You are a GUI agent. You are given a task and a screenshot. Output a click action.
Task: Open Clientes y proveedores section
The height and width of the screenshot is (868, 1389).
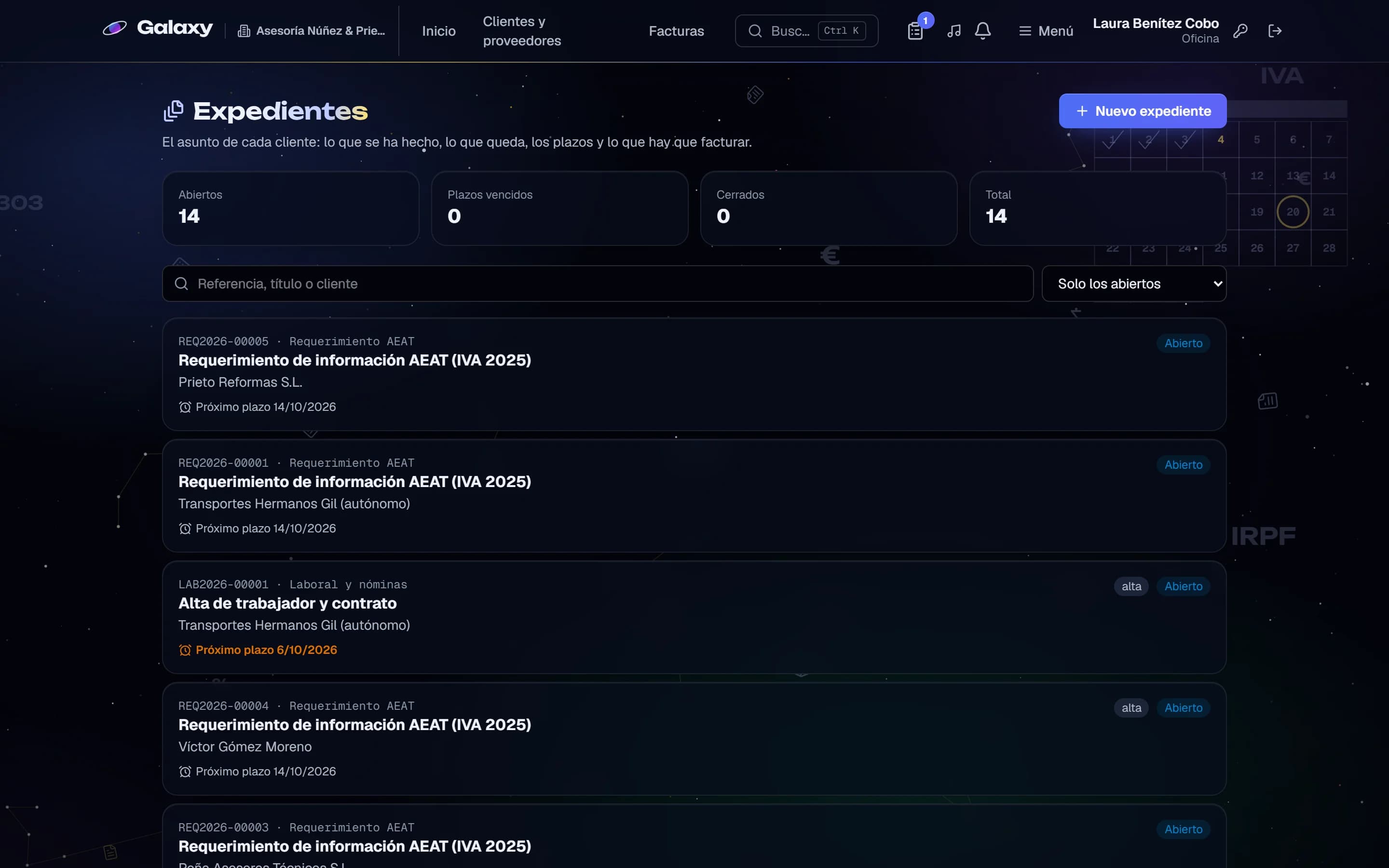pos(522,31)
